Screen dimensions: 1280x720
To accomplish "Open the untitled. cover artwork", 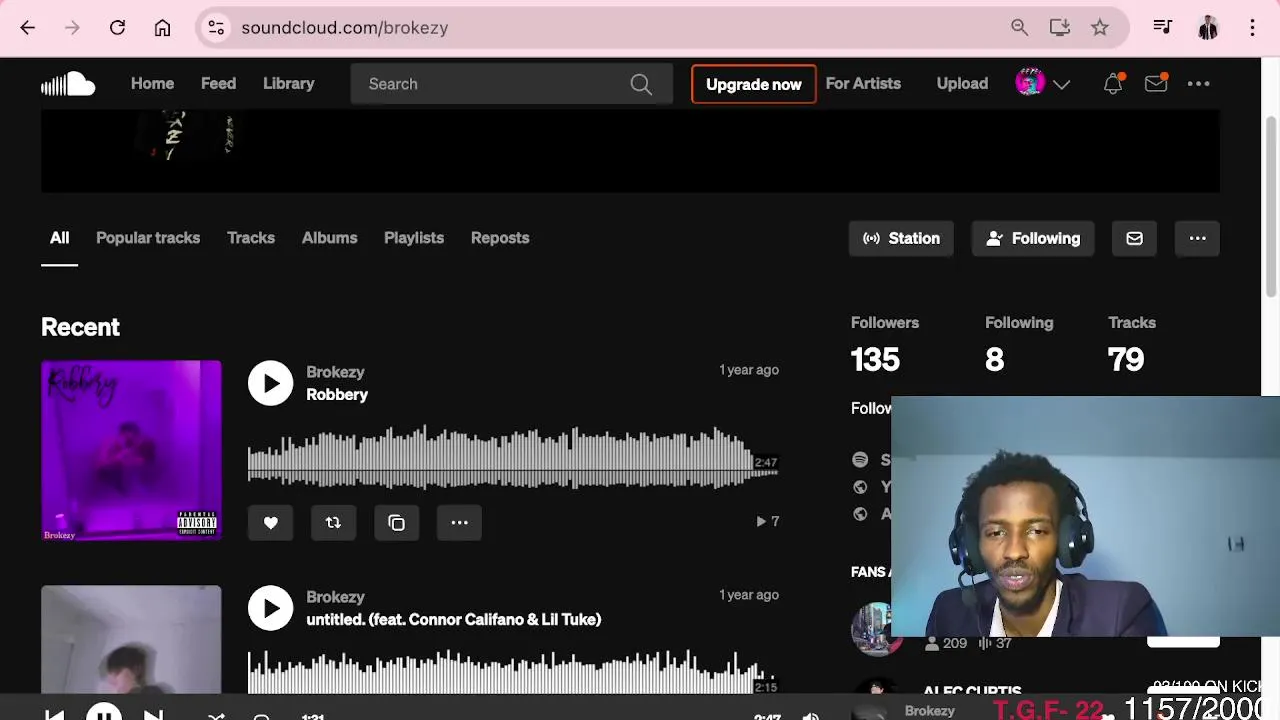I will click(131, 640).
